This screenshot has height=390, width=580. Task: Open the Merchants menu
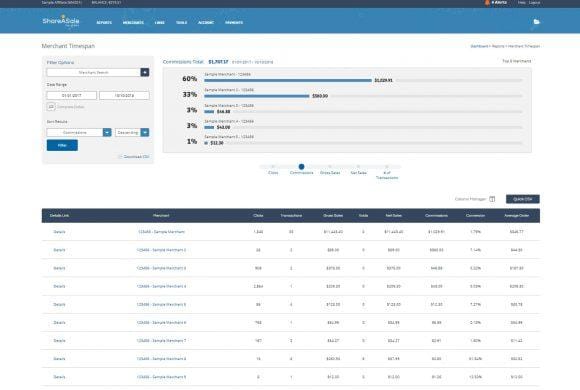tap(133, 23)
